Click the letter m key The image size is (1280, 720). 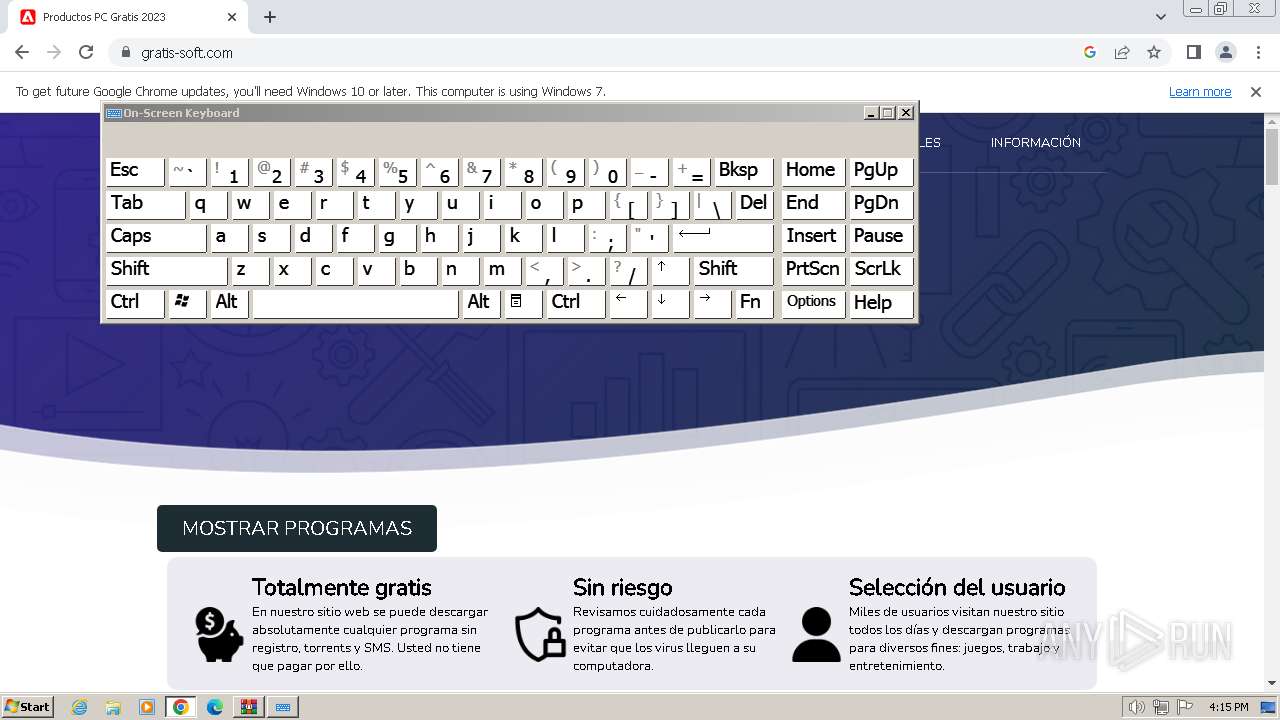point(502,270)
